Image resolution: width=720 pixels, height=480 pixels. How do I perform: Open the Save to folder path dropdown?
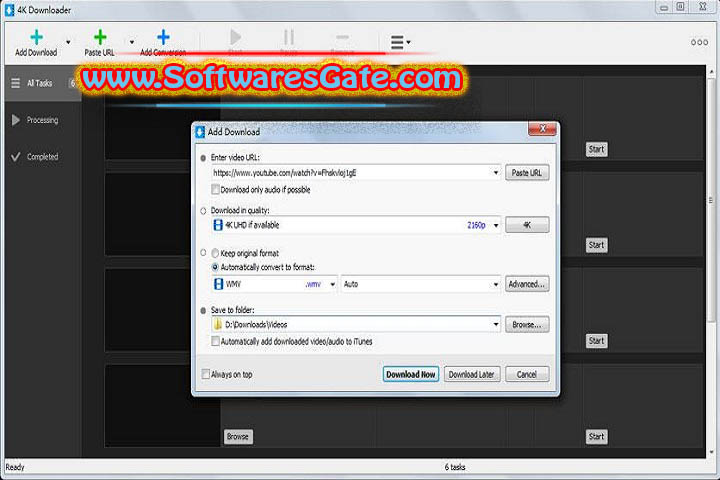click(x=496, y=324)
